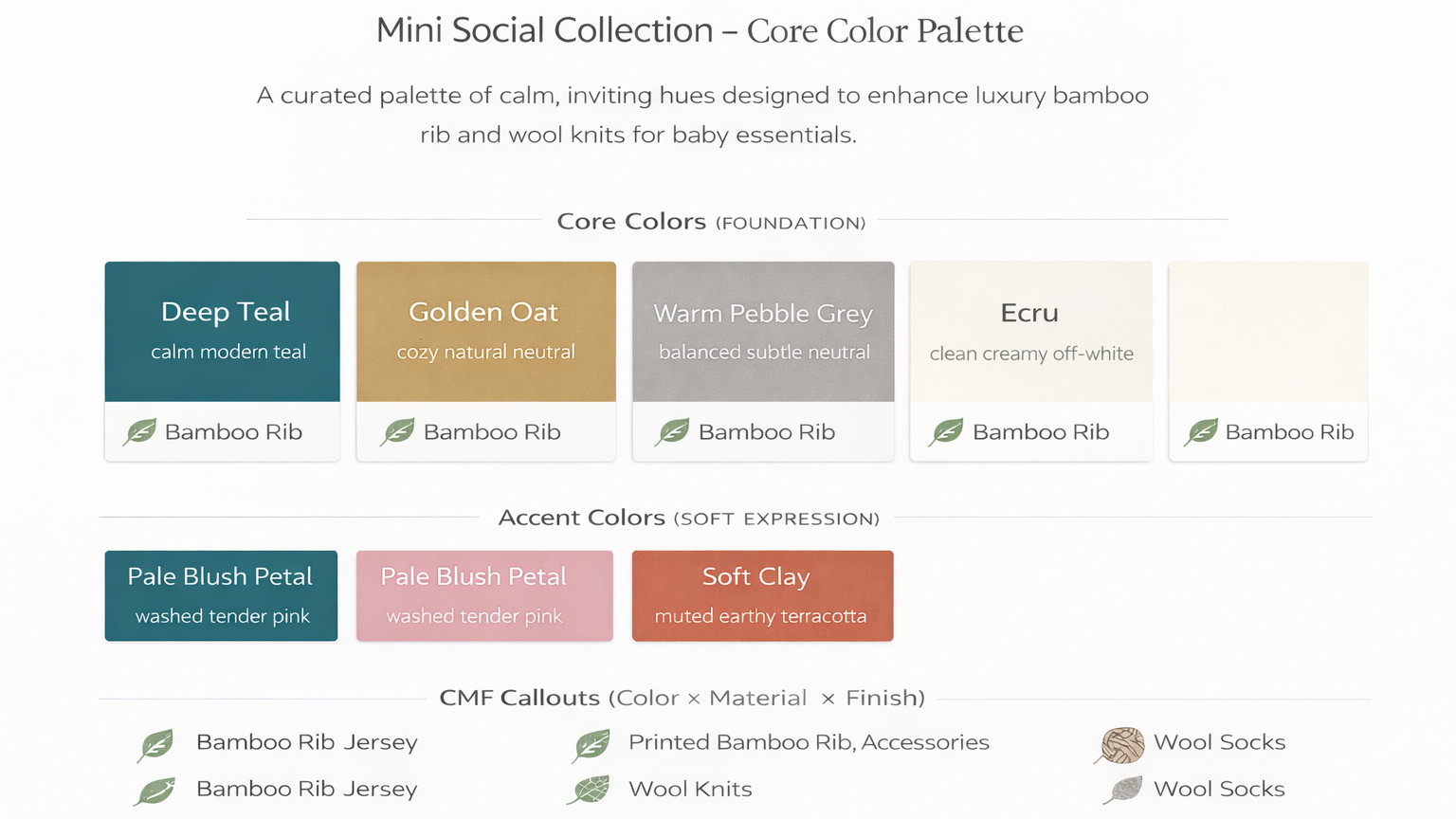Click the leaf icon under Golden Oat swatch
The image size is (1456, 819).
(x=398, y=432)
